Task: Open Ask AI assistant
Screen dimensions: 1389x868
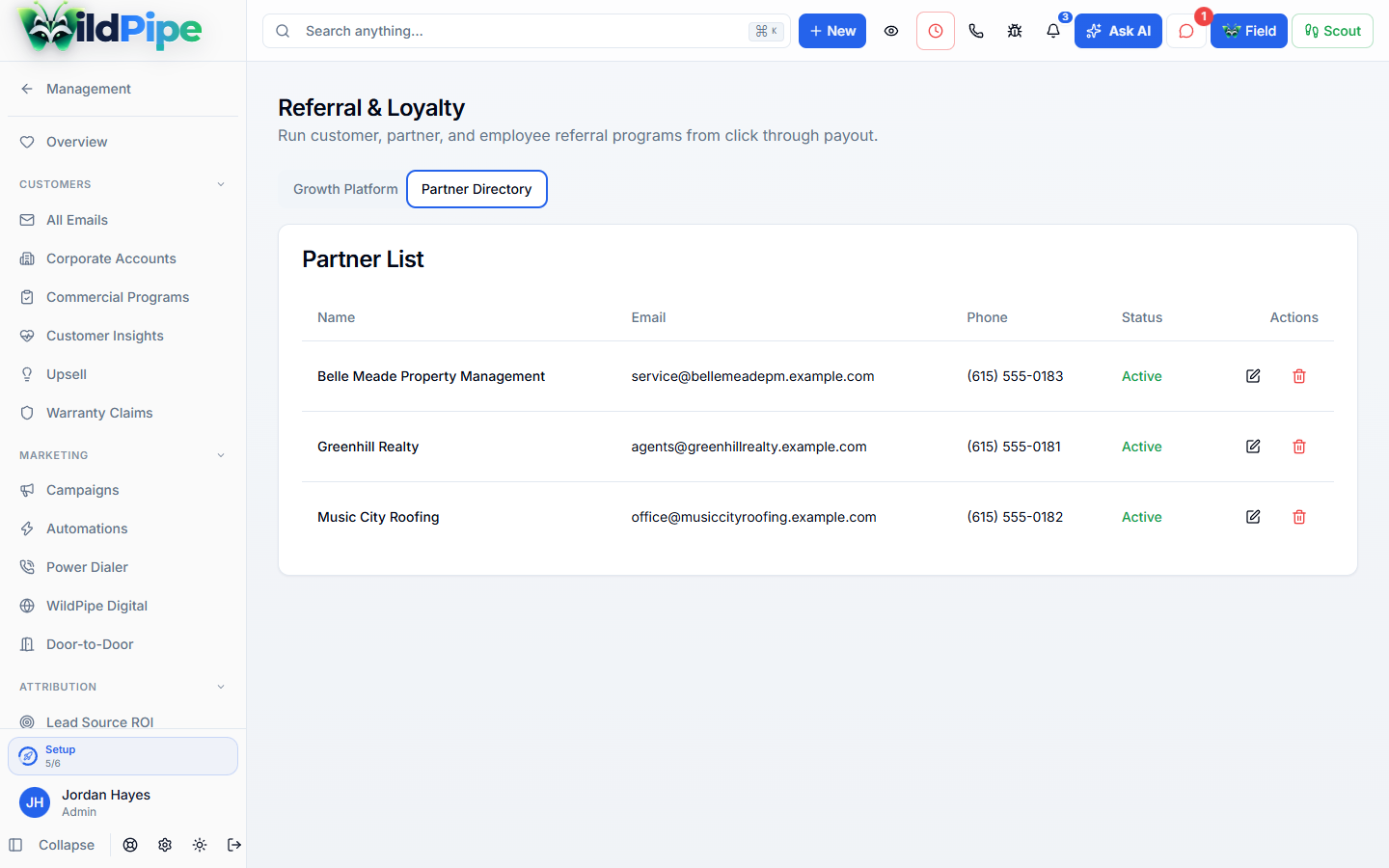Action: tap(1118, 31)
